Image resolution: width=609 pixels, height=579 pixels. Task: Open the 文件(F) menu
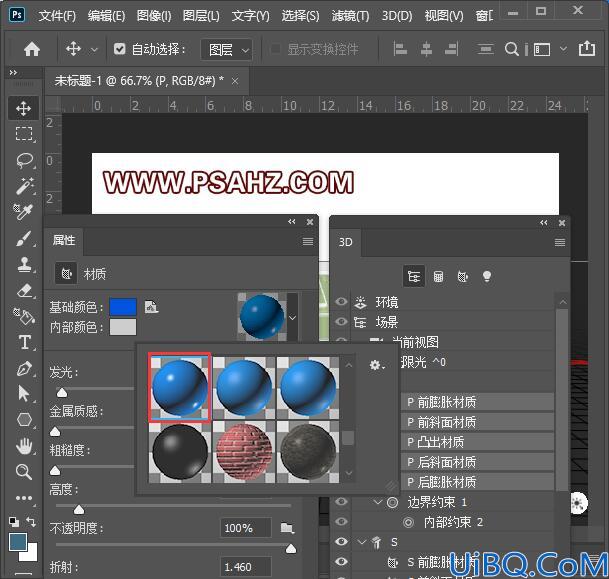tap(57, 16)
